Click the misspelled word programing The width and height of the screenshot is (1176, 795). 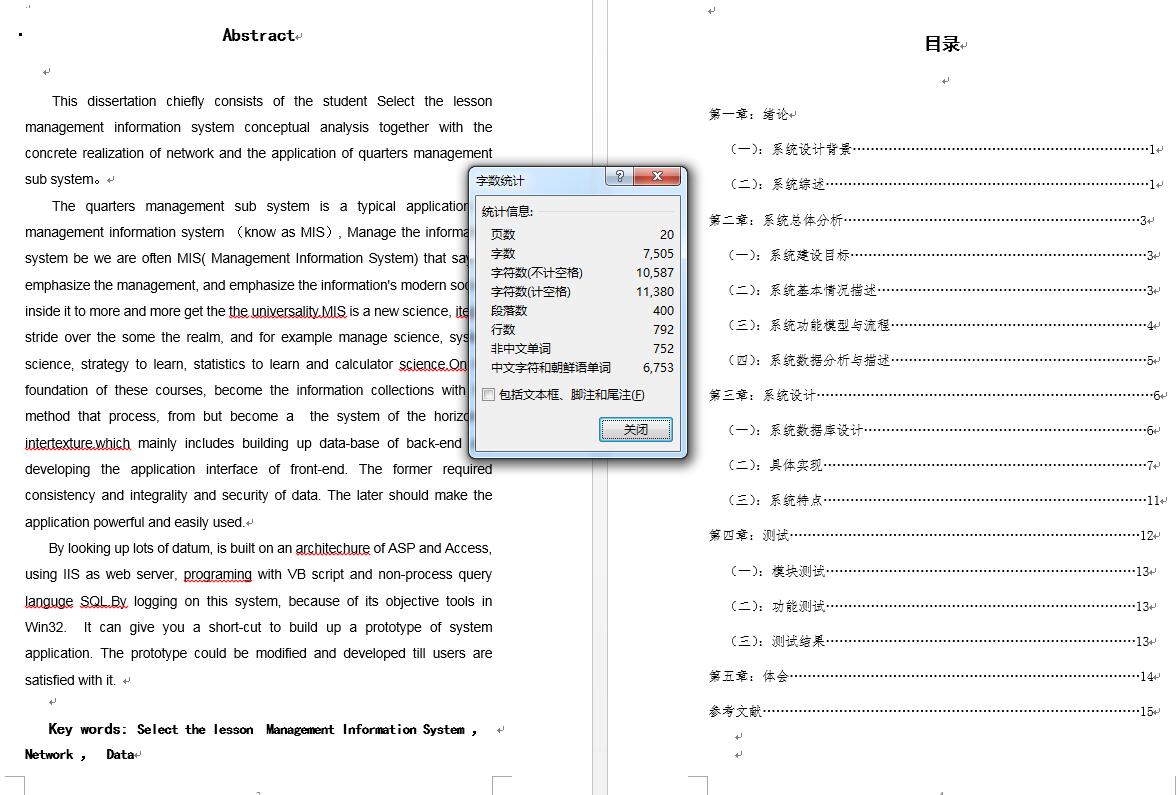point(218,574)
